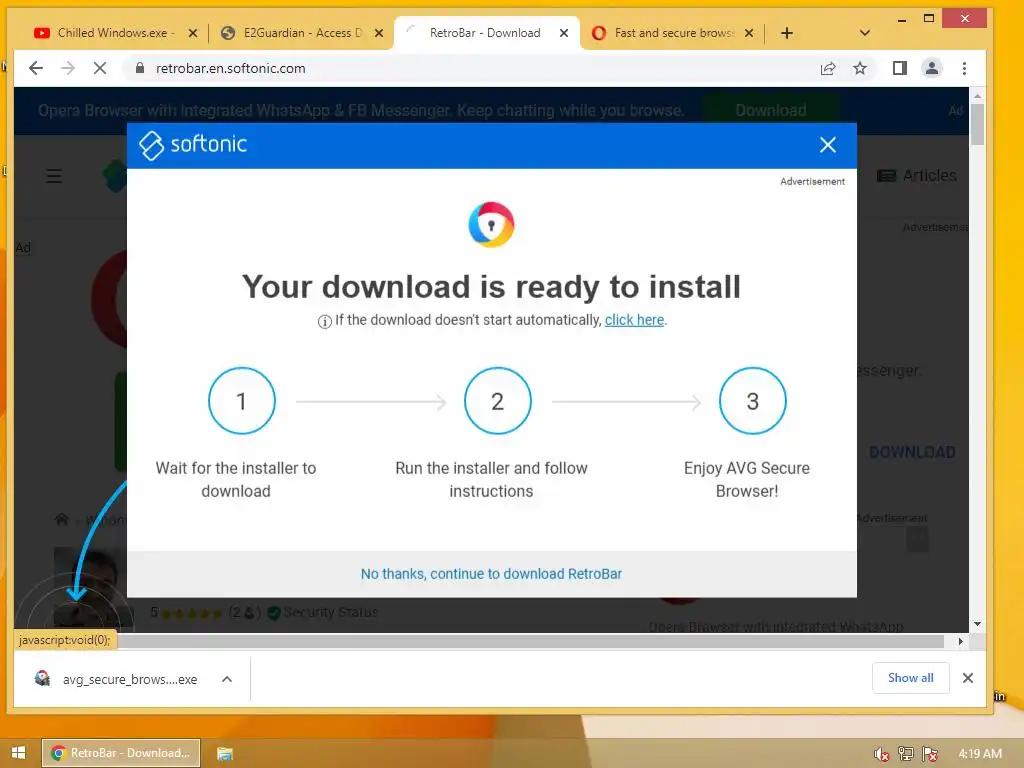Viewport: 1024px width, 768px height.
Task: Click the scroll right arrow
Action: 961,641
